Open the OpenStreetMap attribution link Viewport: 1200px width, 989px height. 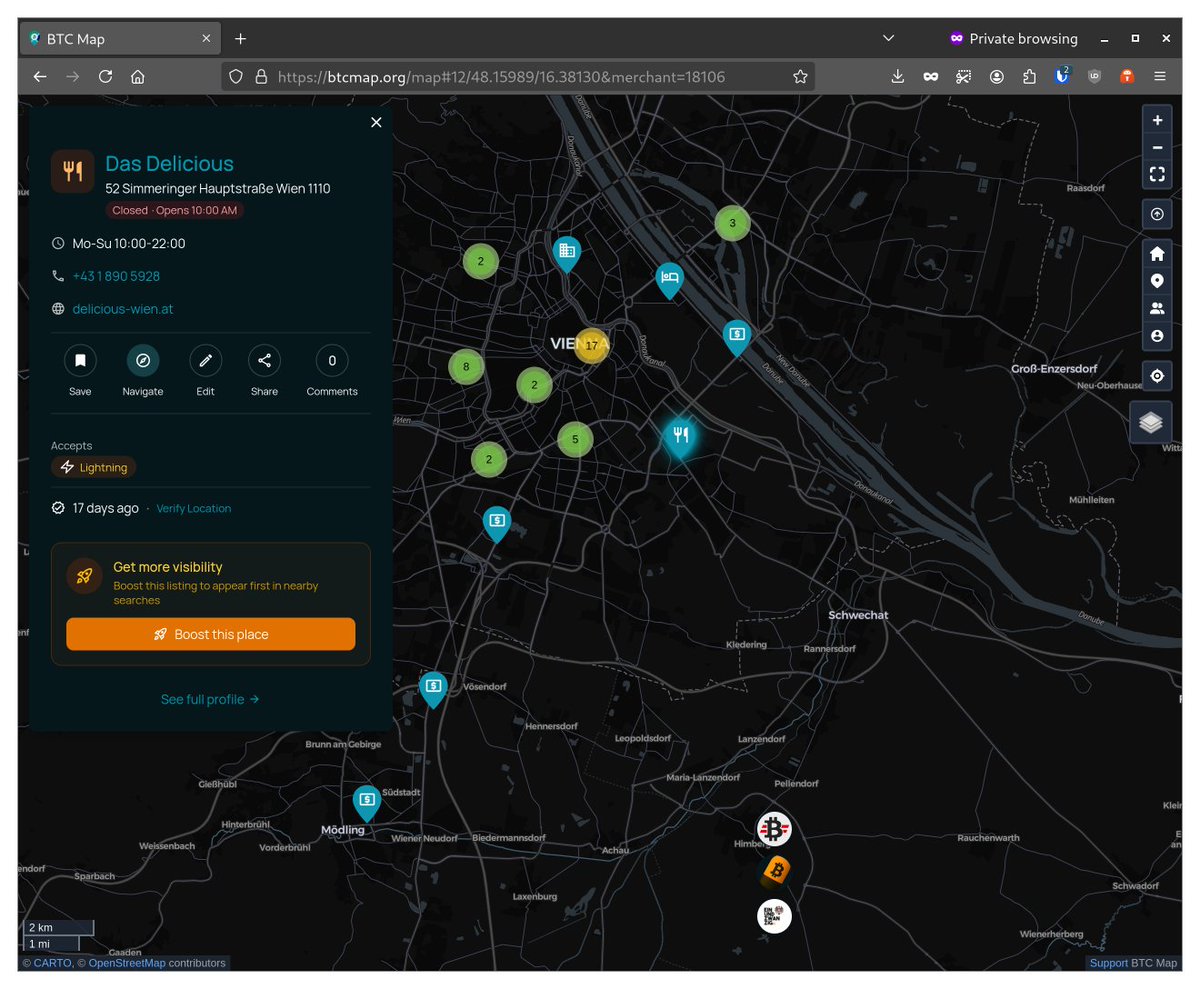(127, 963)
